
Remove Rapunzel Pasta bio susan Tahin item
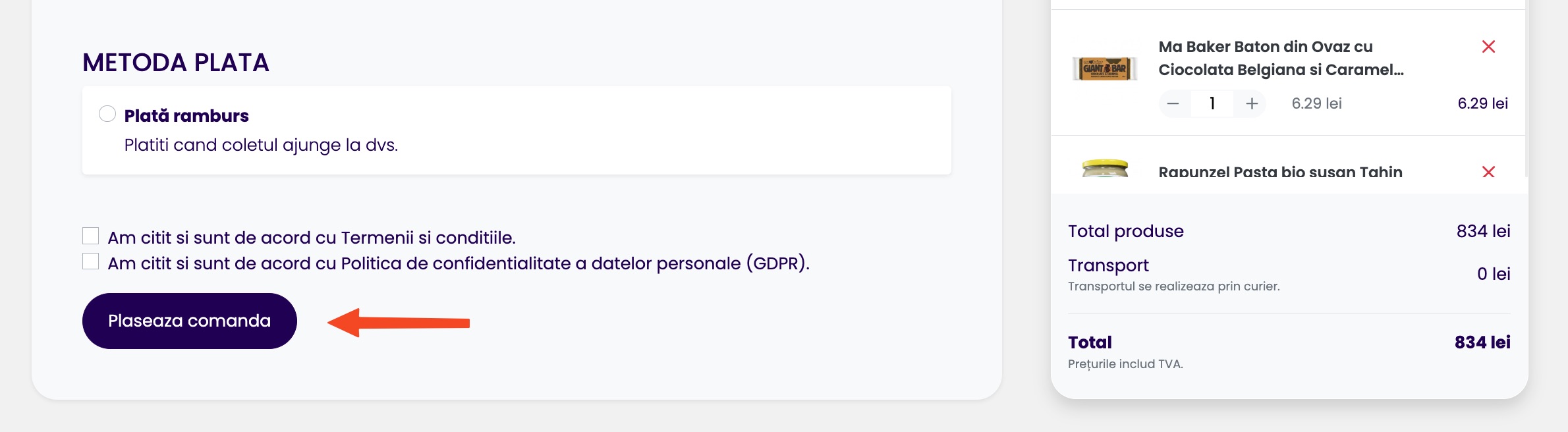click(1488, 172)
